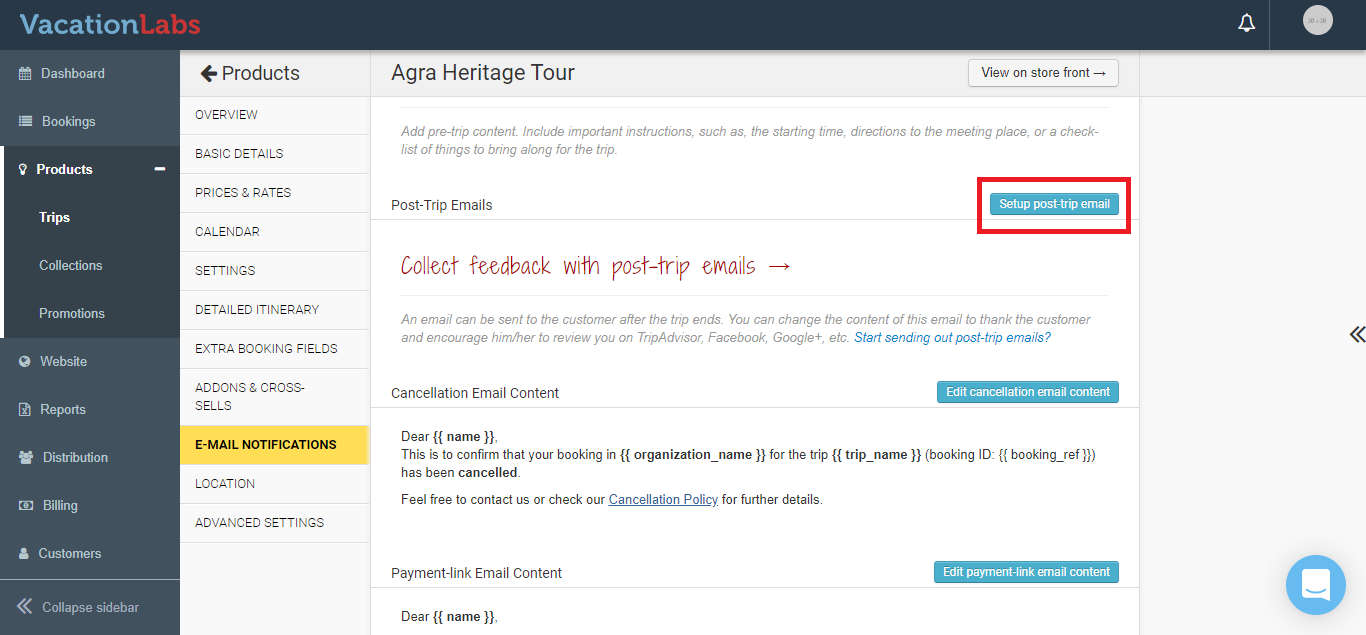
Task: Click the Billing money icon
Action: pyautogui.click(x=26, y=505)
